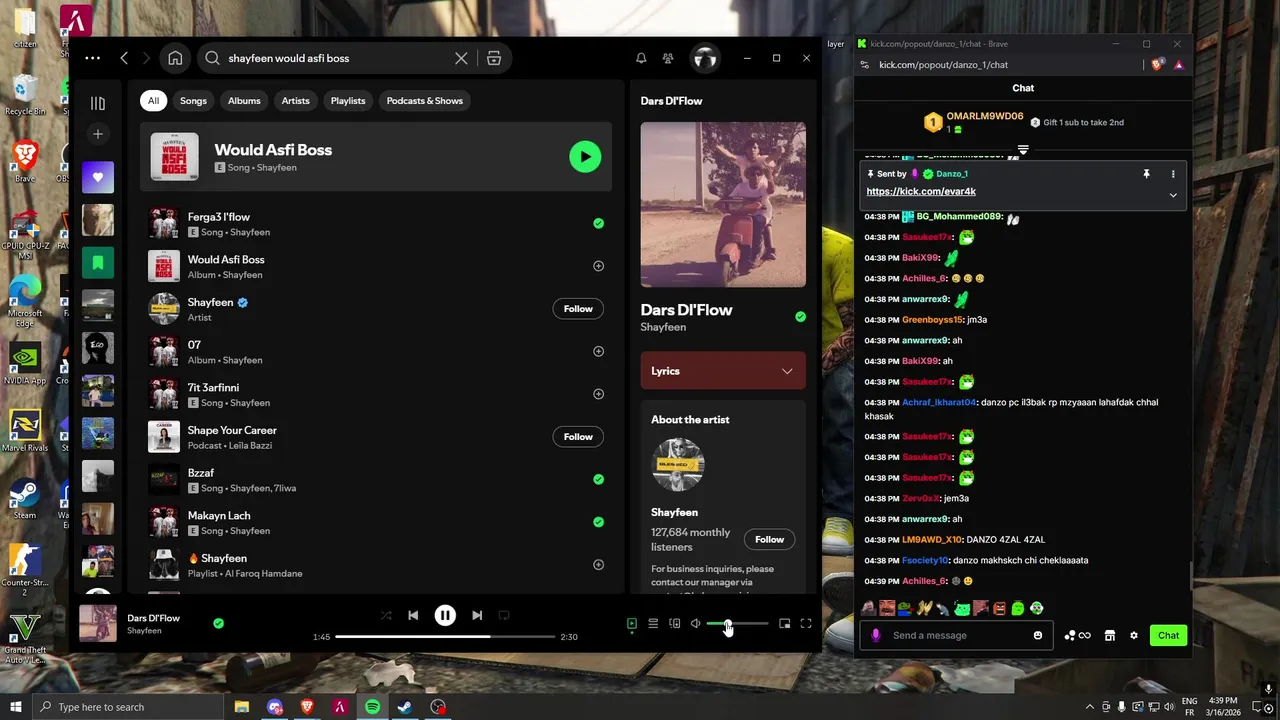
Task: Open Spotify Friend Activity icon
Action: pos(668,58)
